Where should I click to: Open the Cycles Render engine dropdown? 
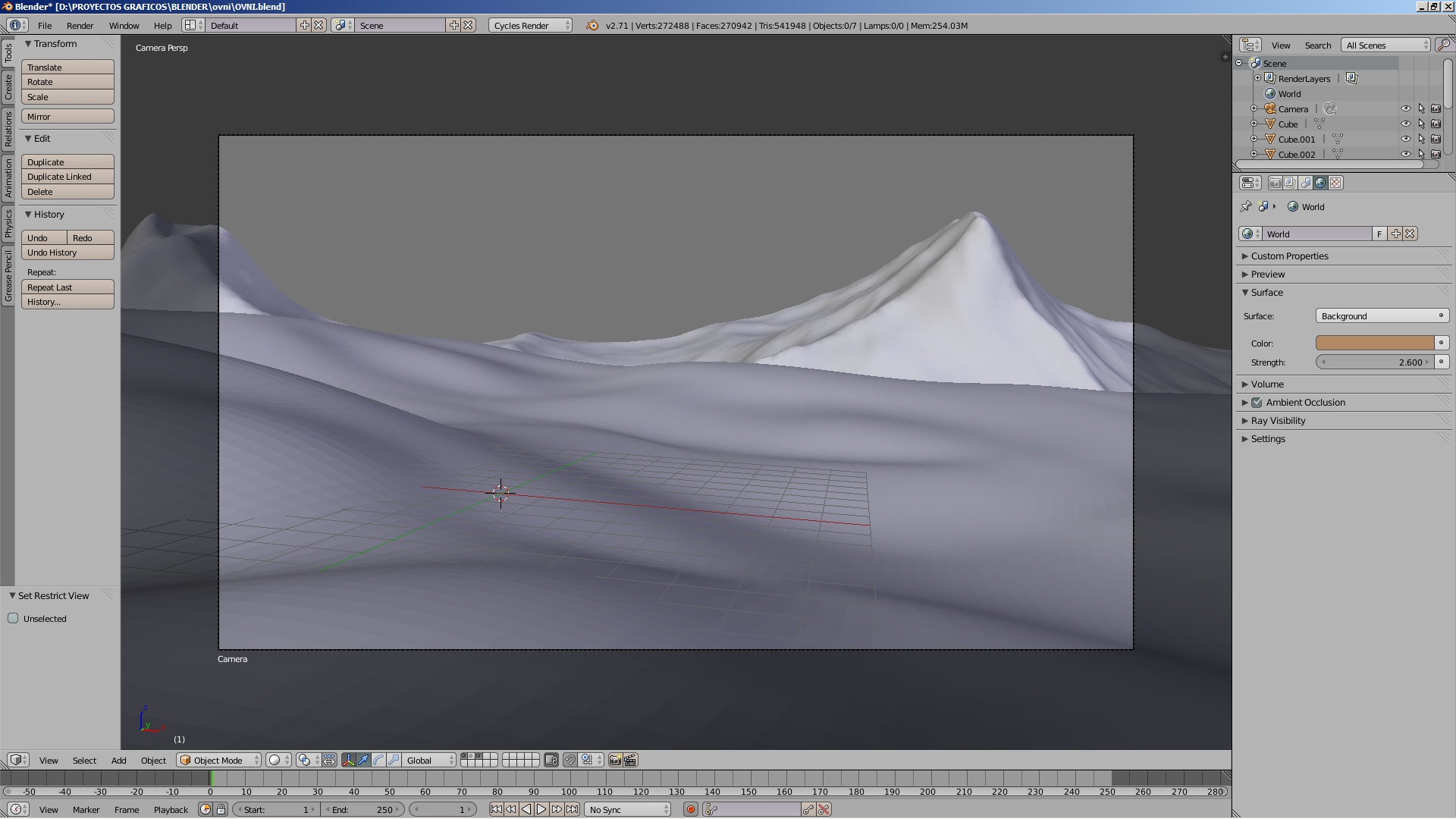530,25
